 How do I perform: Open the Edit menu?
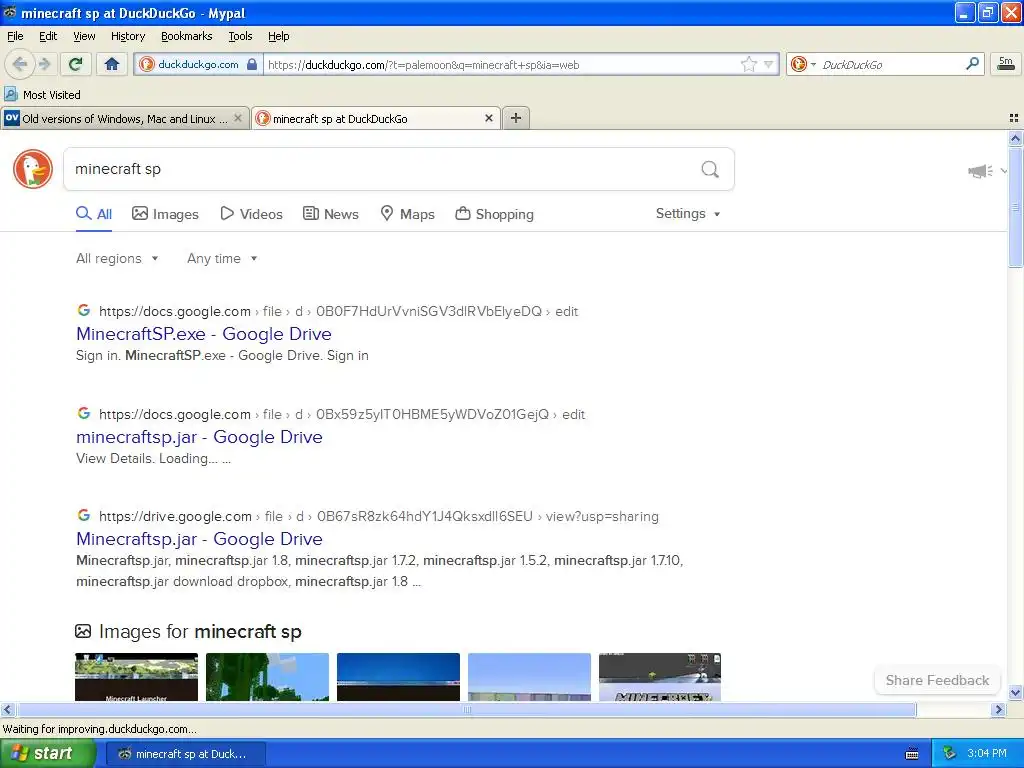(48, 36)
